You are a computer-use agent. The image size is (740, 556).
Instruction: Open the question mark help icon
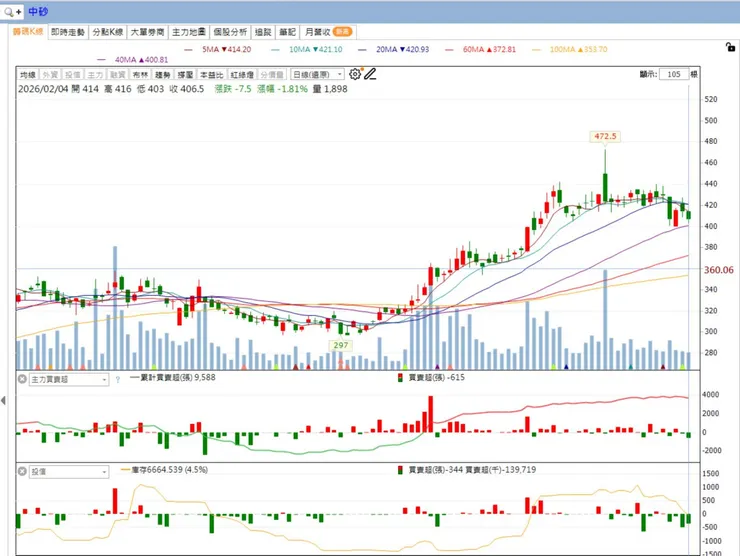(x=118, y=379)
